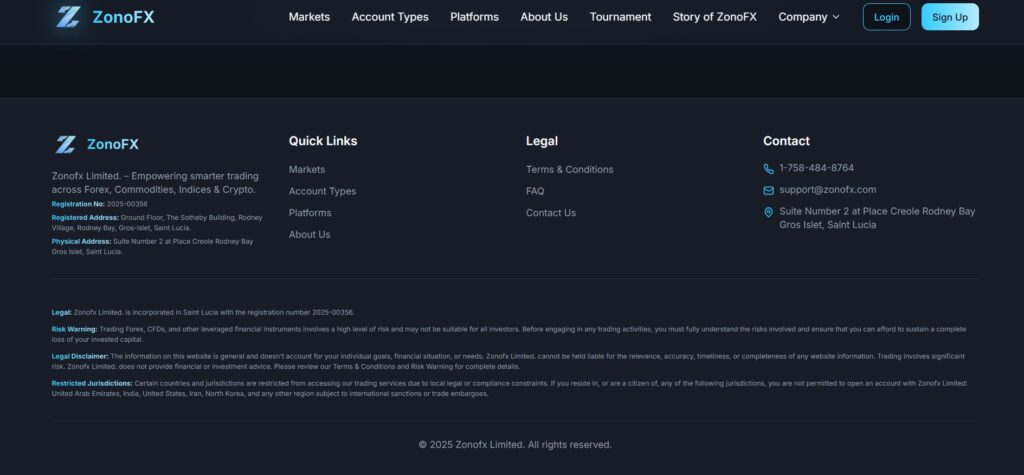The height and width of the screenshot is (475, 1024).
Task: Click the location pin icon in Contact
Action: pos(768,212)
